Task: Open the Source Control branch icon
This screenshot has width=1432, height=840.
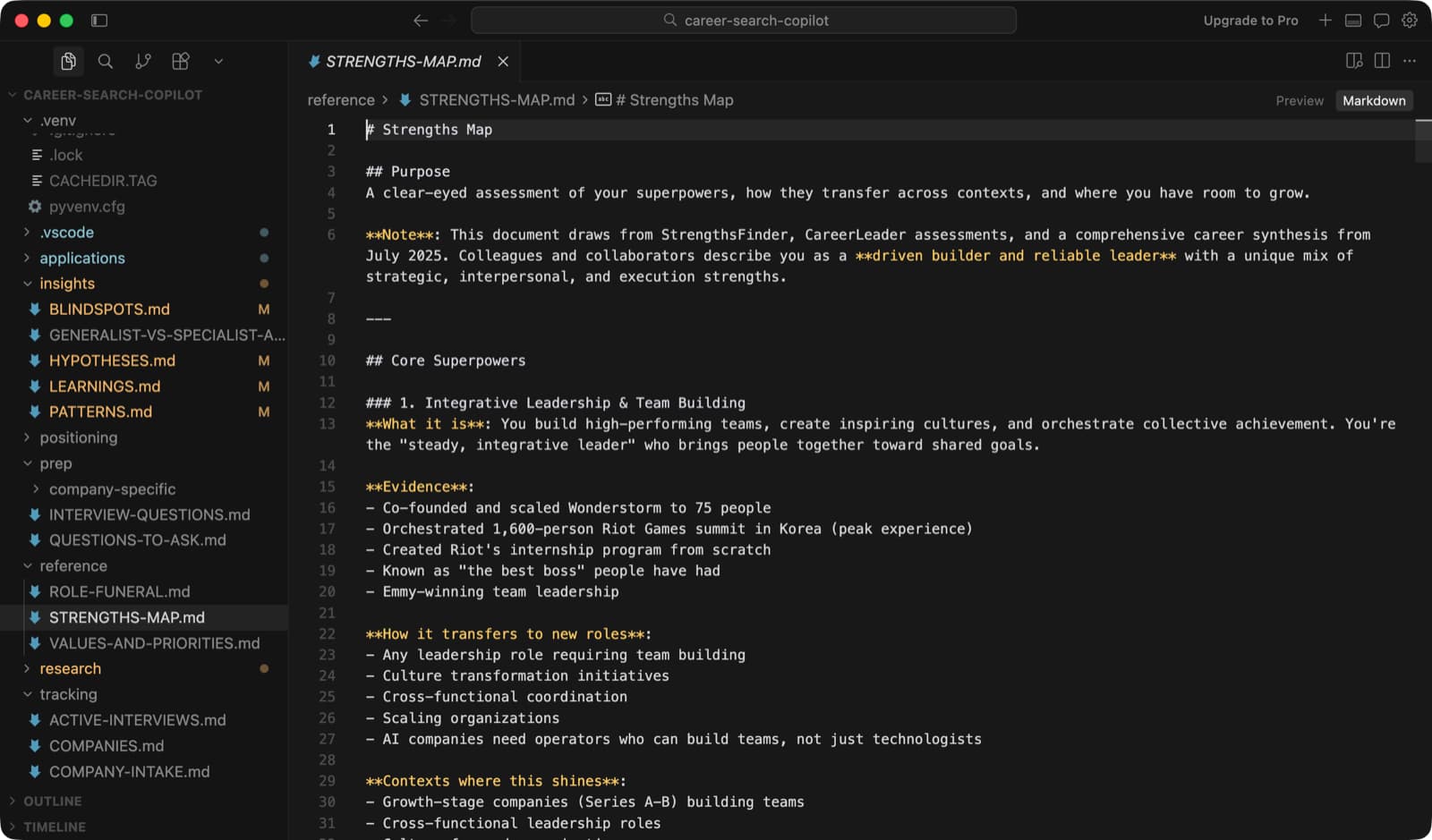Action: 143,61
